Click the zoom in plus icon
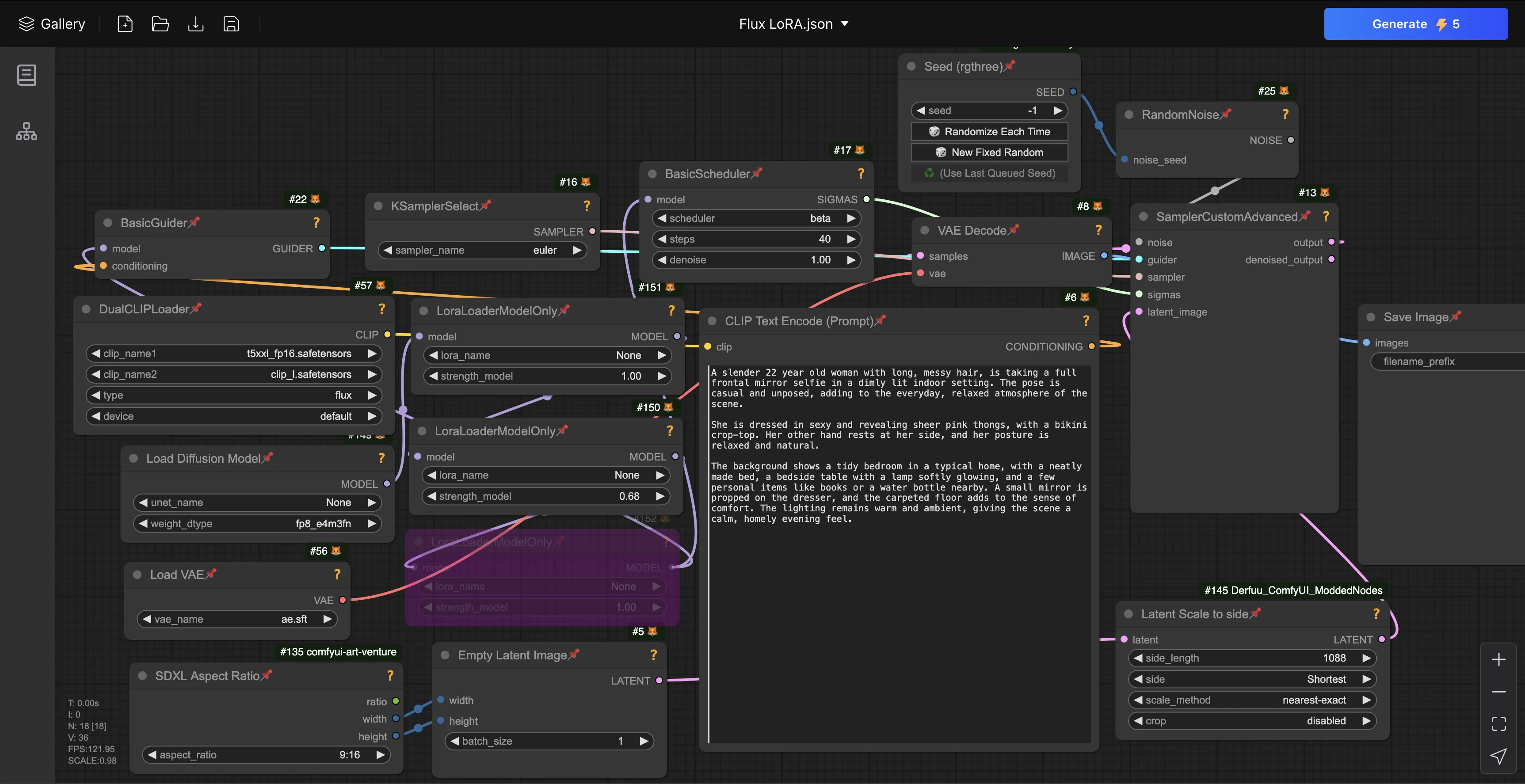The height and width of the screenshot is (784, 1525). (x=1498, y=659)
